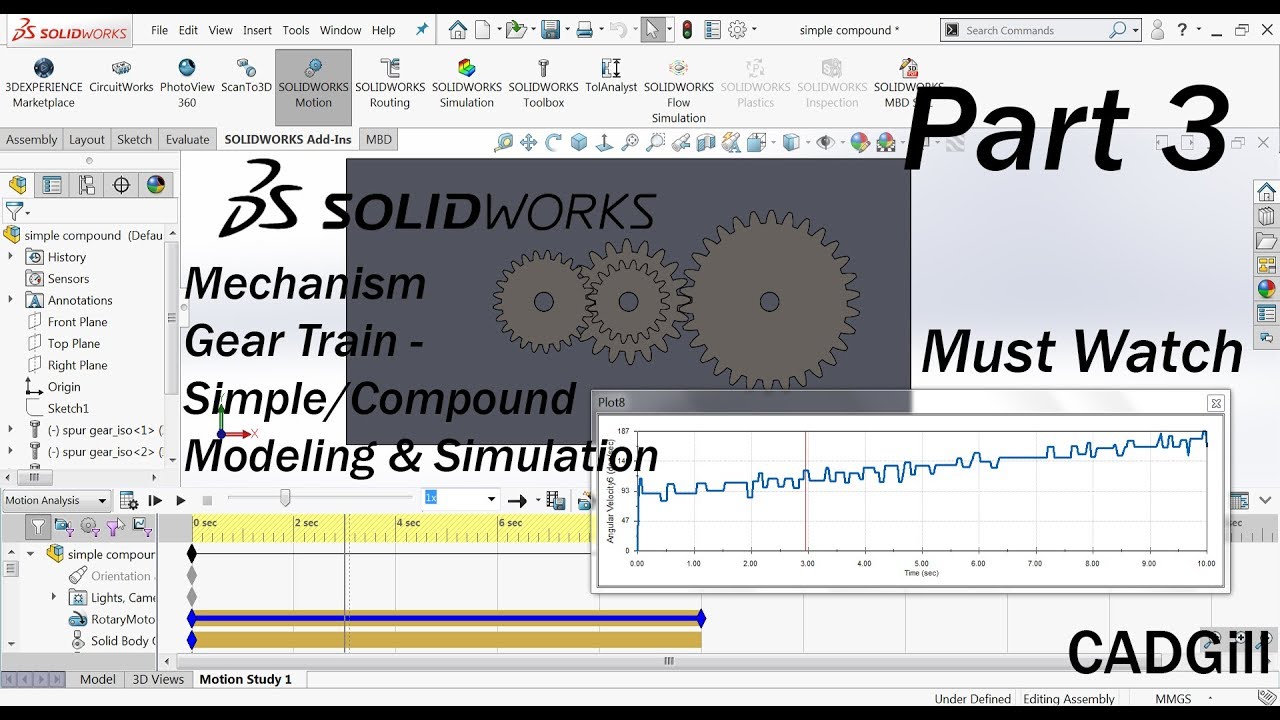The height and width of the screenshot is (720, 1280).
Task: Open the Appearances color ball in task pane
Action: (1267, 289)
